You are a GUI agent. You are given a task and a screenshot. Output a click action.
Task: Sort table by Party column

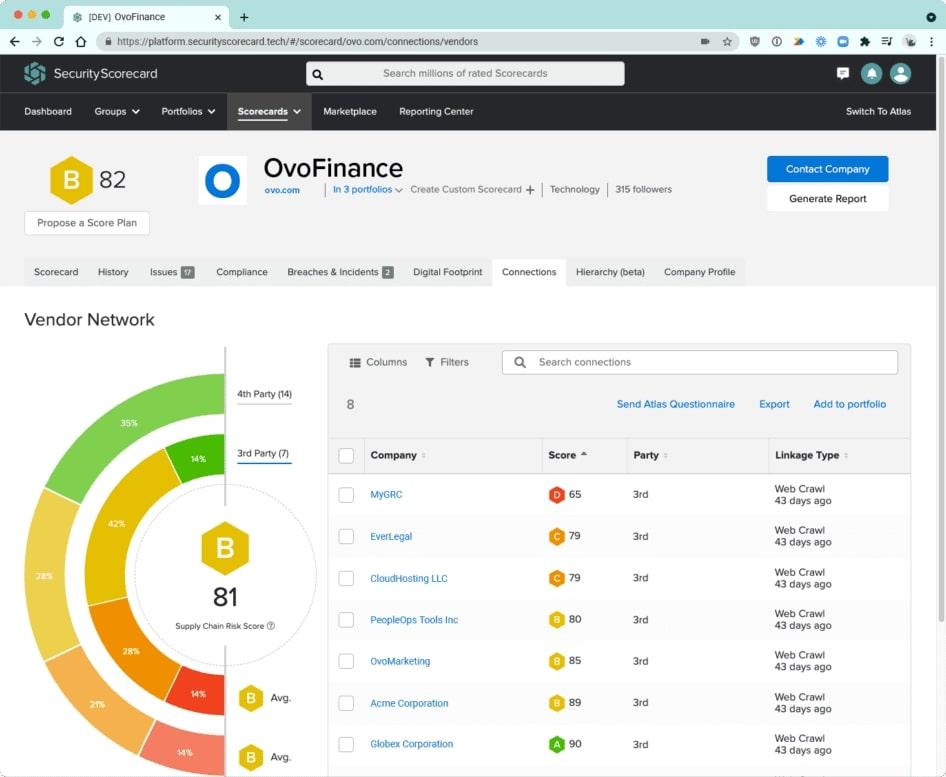(x=650, y=455)
